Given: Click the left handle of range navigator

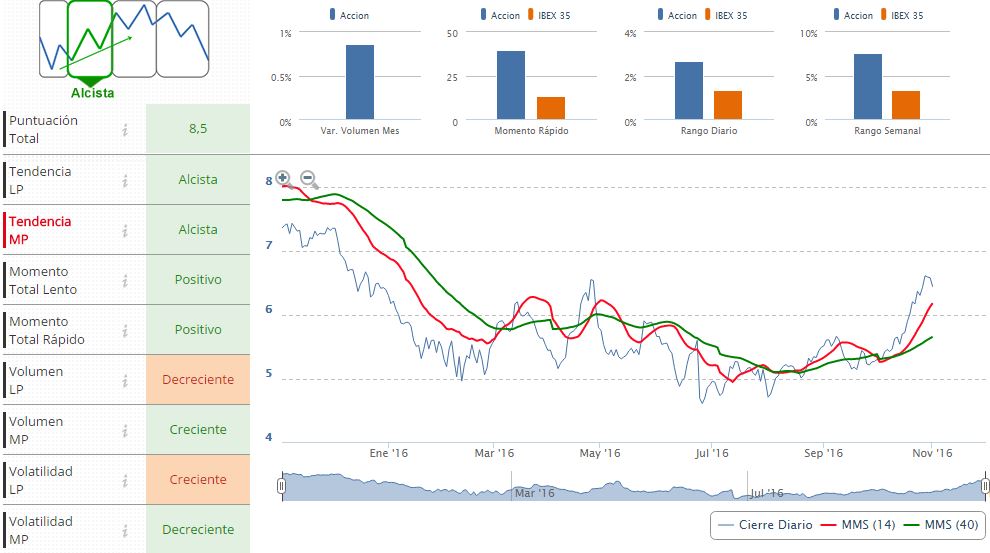Looking at the screenshot, I should pyautogui.click(x=282, y=485).
